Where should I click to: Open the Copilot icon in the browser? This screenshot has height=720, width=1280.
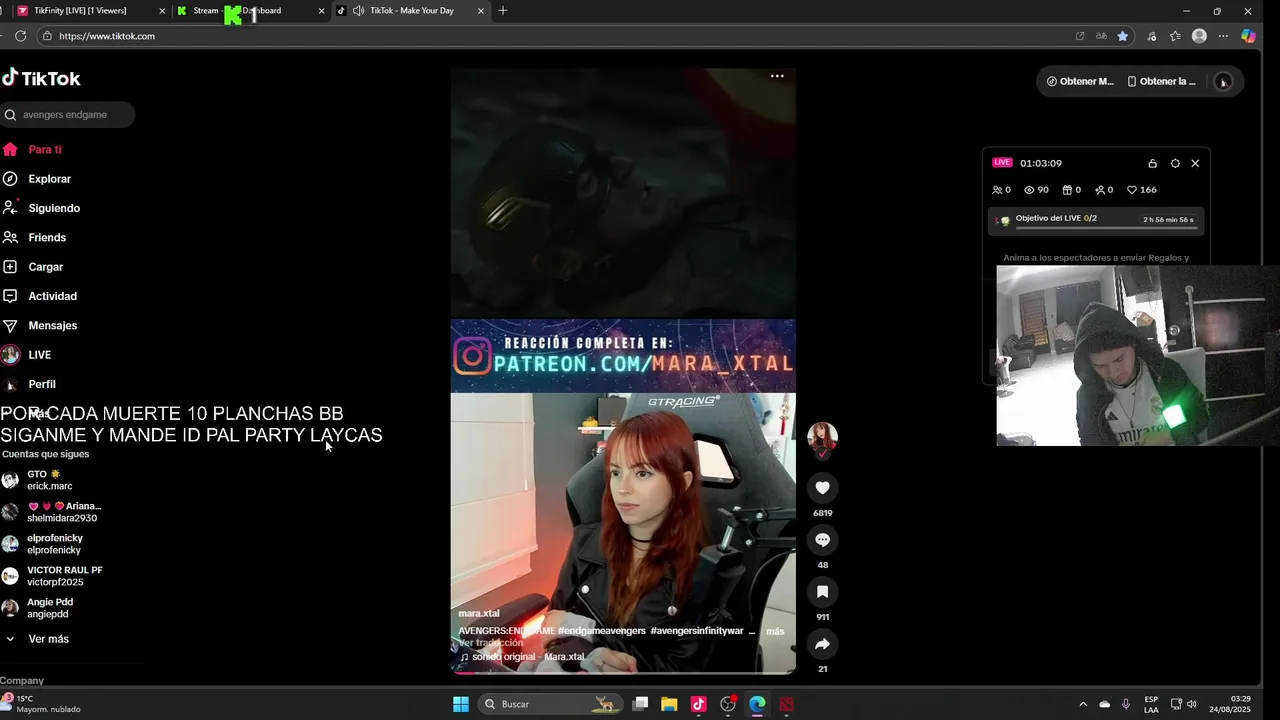click(x=1248, y=36)
